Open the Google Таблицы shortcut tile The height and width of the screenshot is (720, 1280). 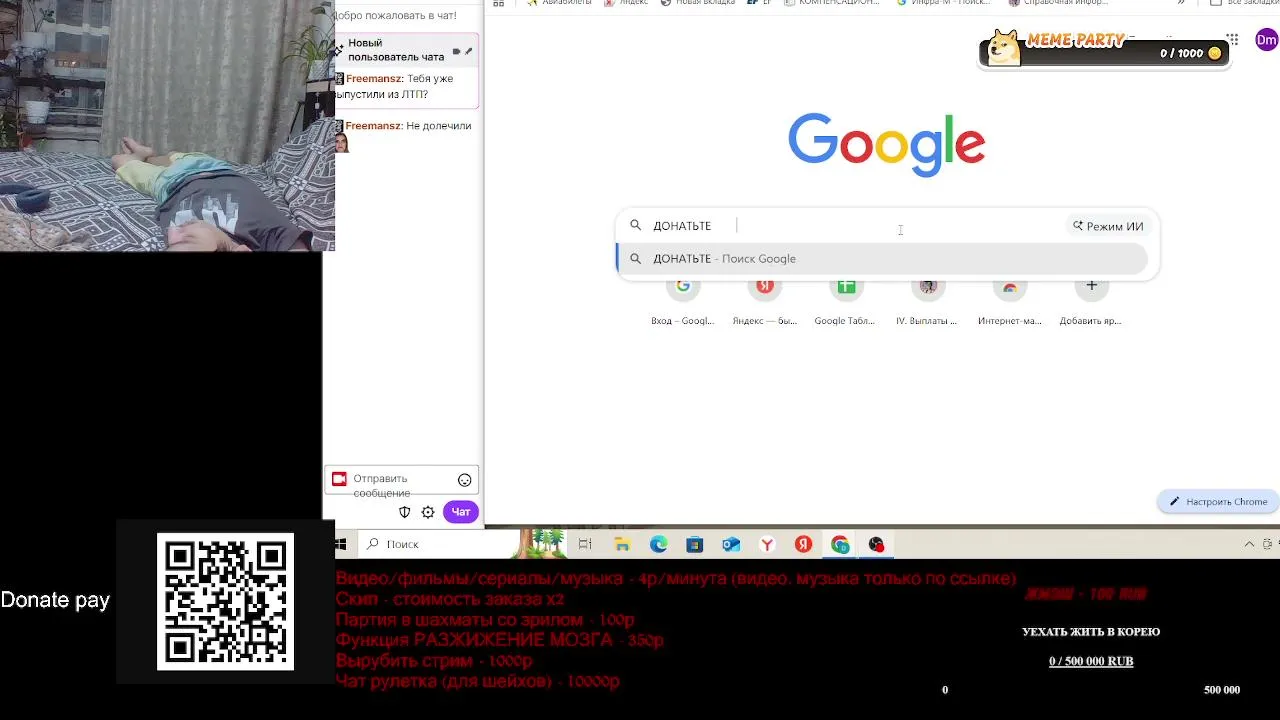click(846, 301)
